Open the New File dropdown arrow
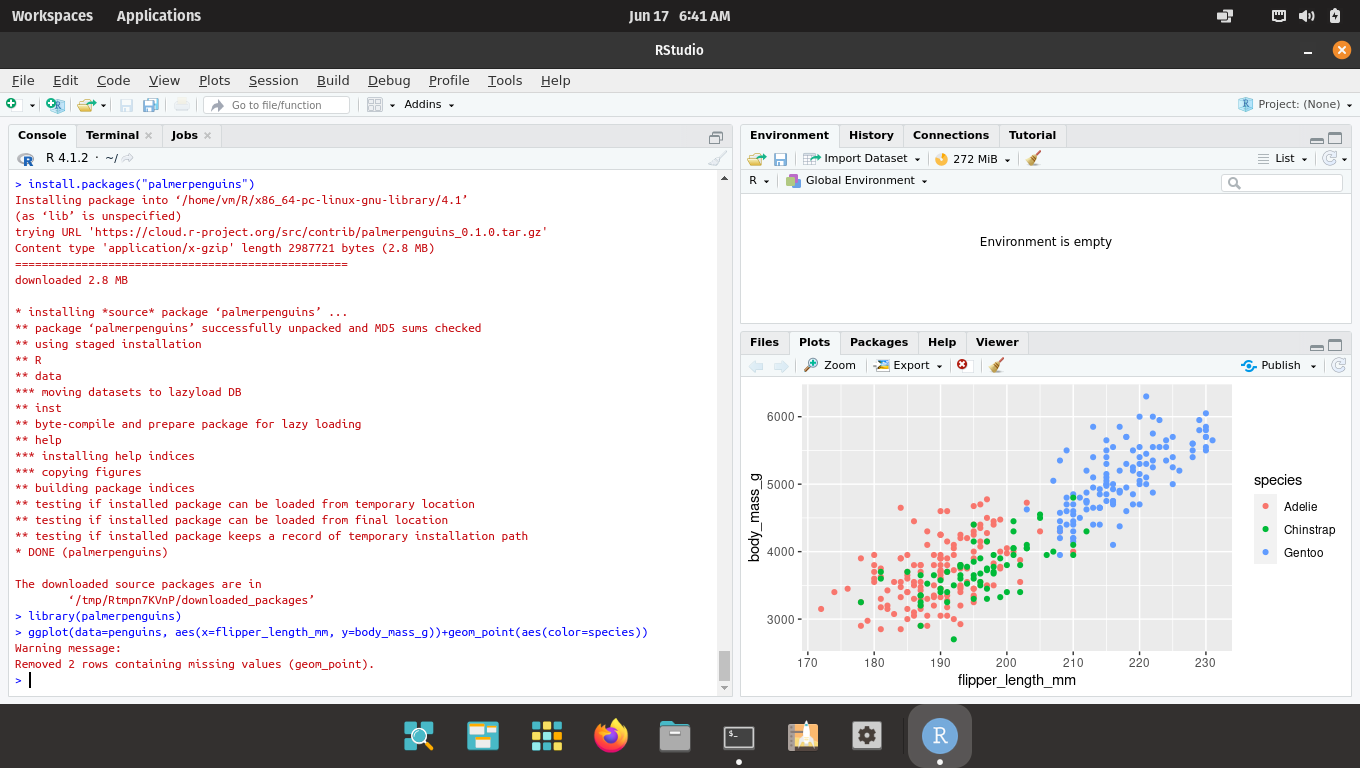 click(32, 105)
